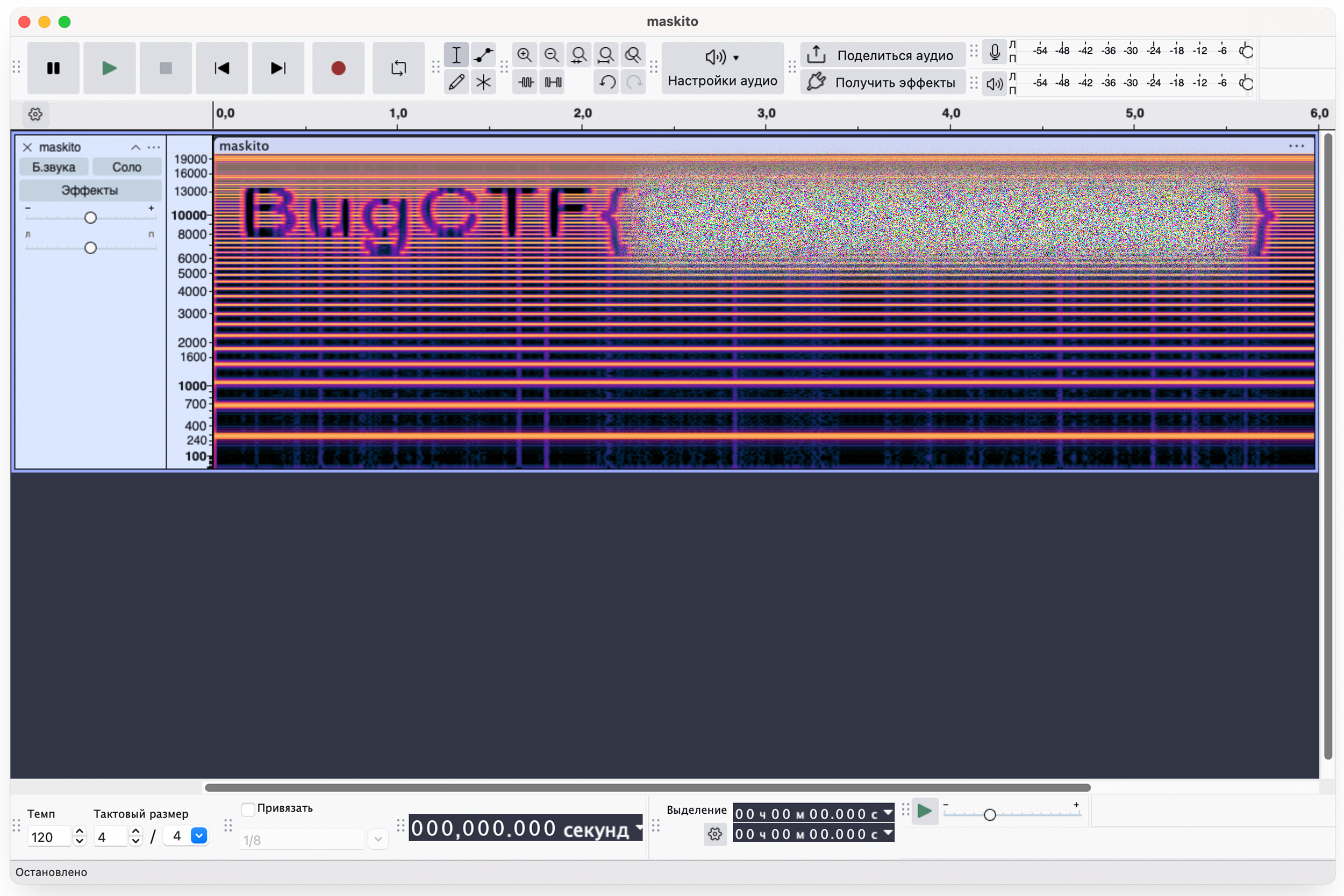Click the Trim audio outside selection icon
Viewport: 1344px width, 896px height.
(x=526, y=82)
